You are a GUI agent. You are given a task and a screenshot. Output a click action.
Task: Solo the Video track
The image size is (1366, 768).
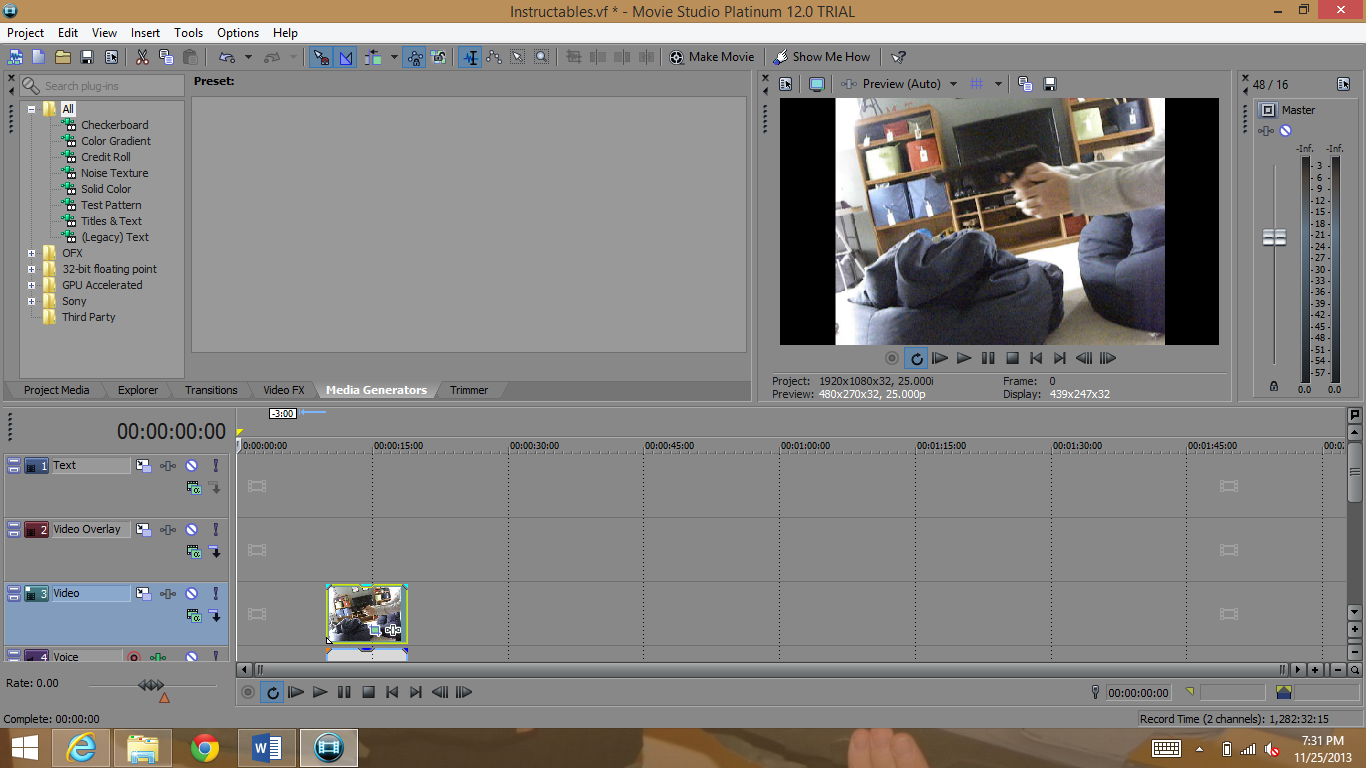[215, 593]
